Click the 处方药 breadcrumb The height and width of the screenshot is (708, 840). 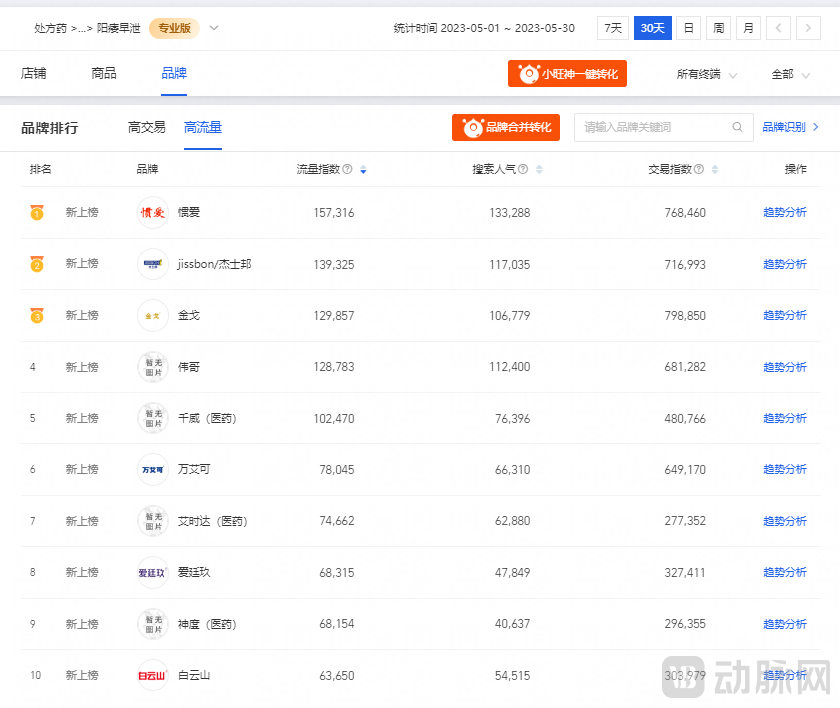[50, 28]
